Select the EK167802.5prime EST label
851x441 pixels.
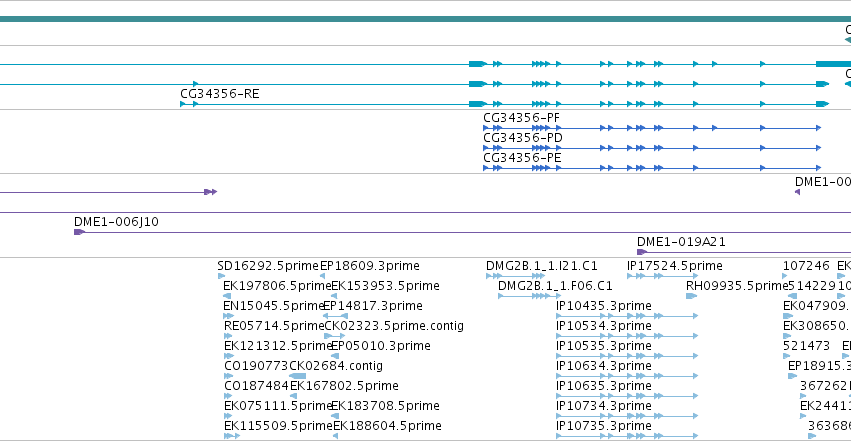[345, 386]
